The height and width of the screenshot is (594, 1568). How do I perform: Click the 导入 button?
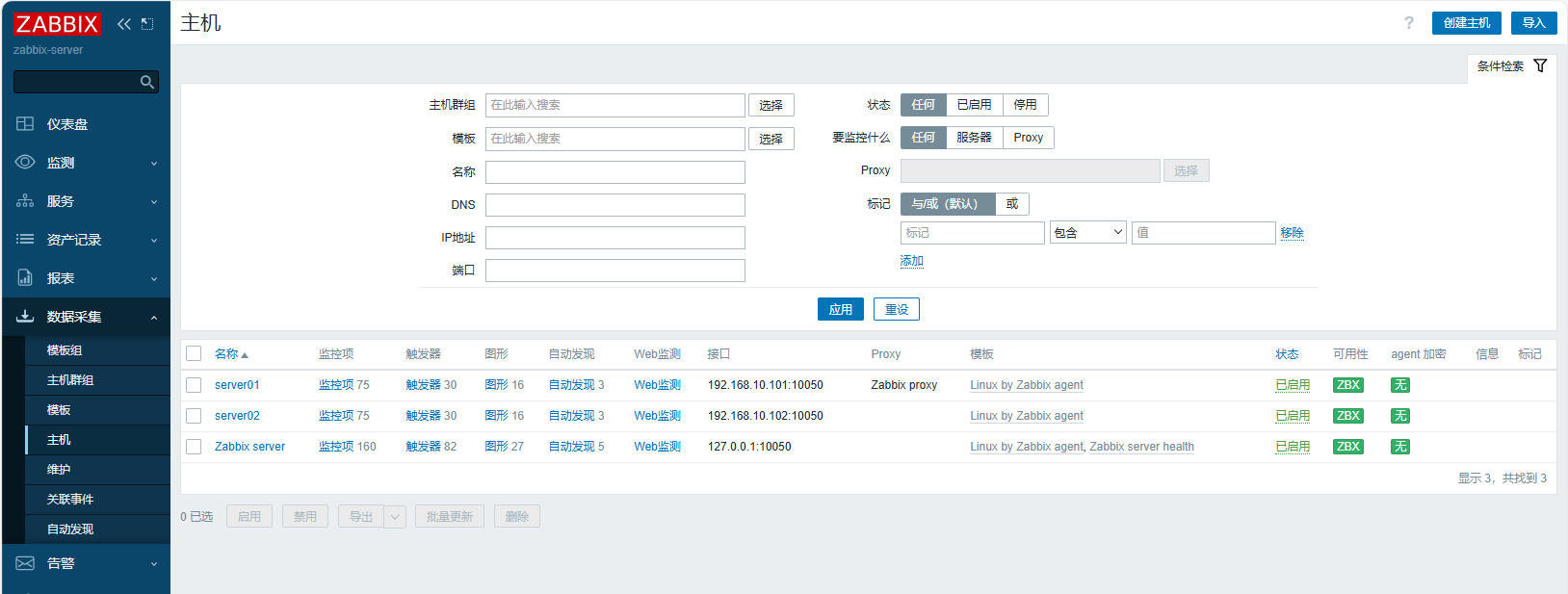(x=1534, y=23)
